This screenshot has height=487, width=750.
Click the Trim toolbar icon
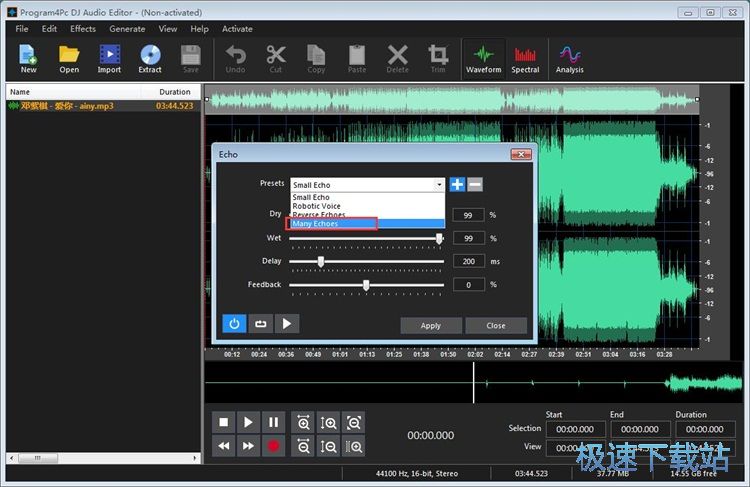438,59
